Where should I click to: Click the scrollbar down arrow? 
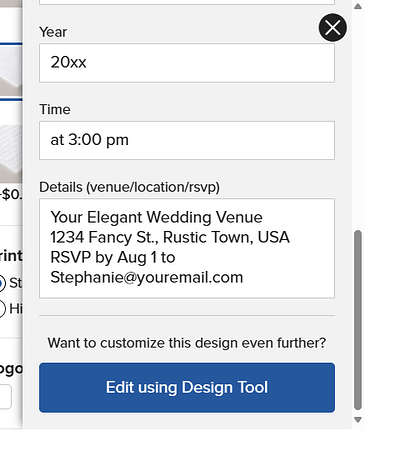(358, 420)
